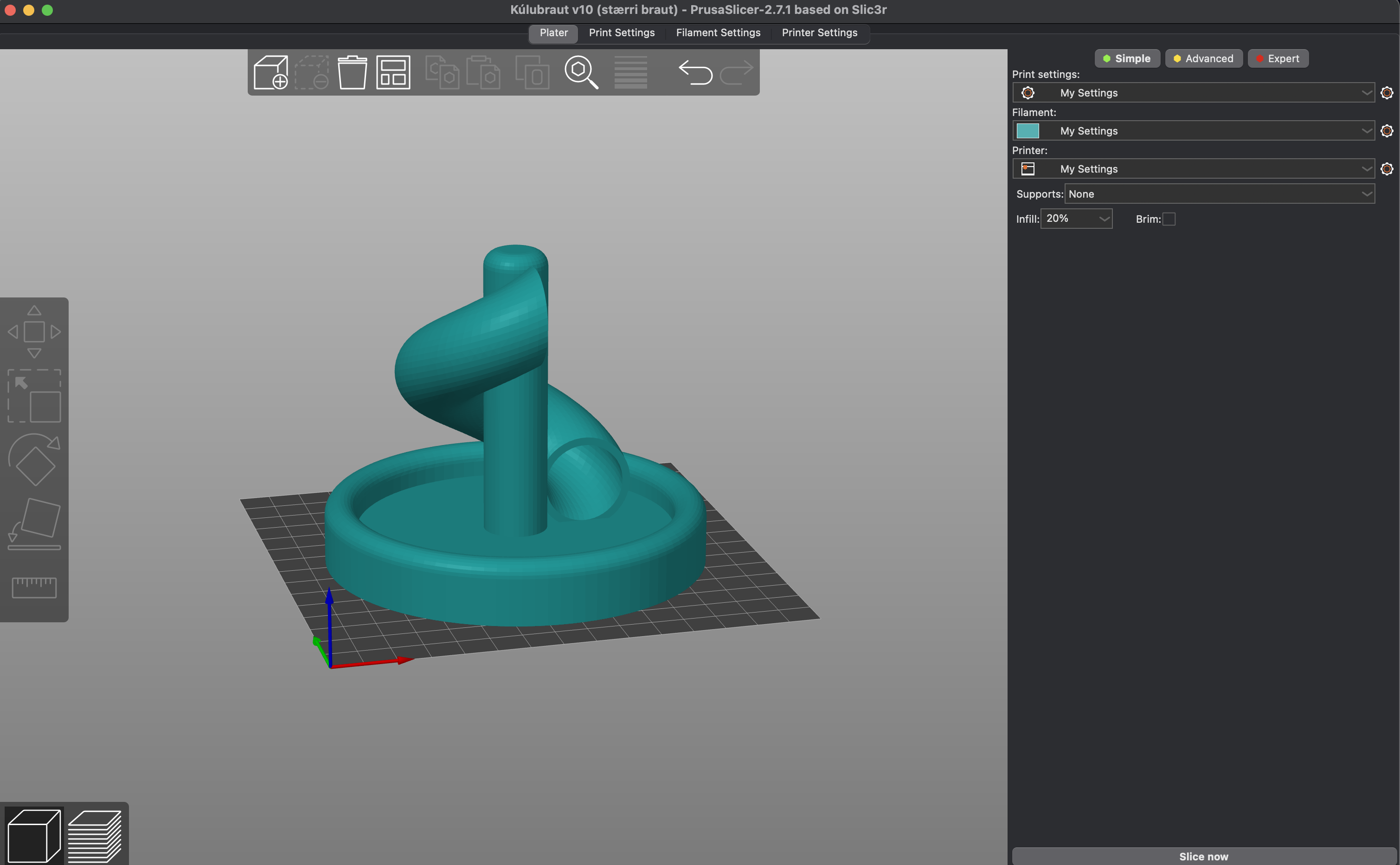The image size is (1400, 865).
Task: Click the Variable layer height icon
Action: pos(631,73)
